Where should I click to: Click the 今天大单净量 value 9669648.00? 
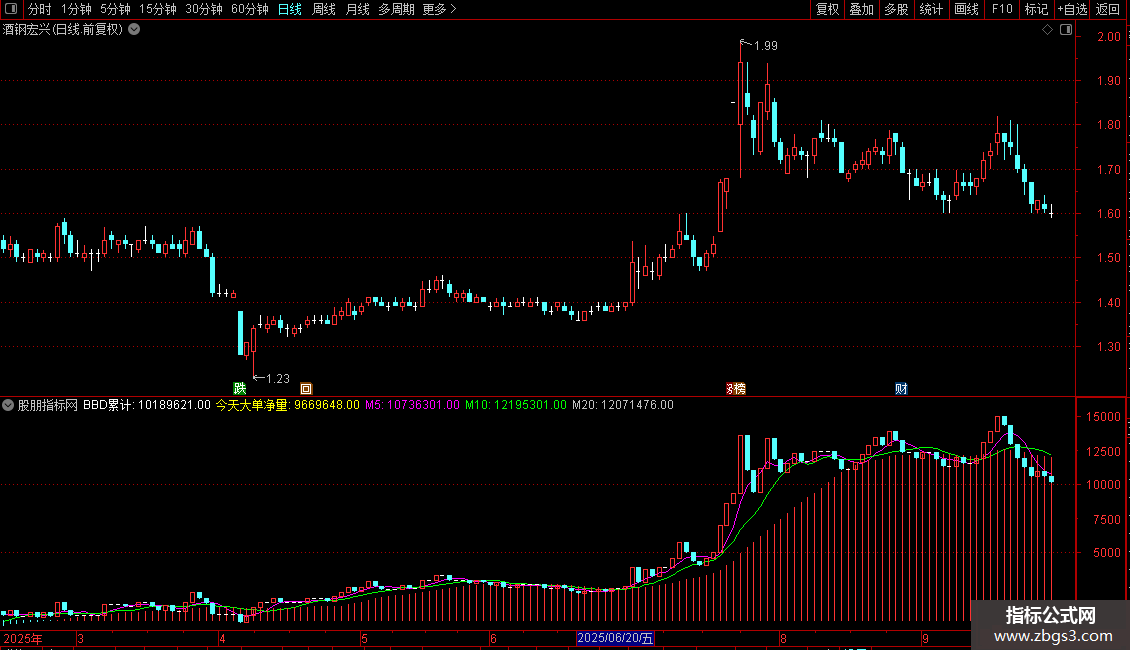coord(326,405)
